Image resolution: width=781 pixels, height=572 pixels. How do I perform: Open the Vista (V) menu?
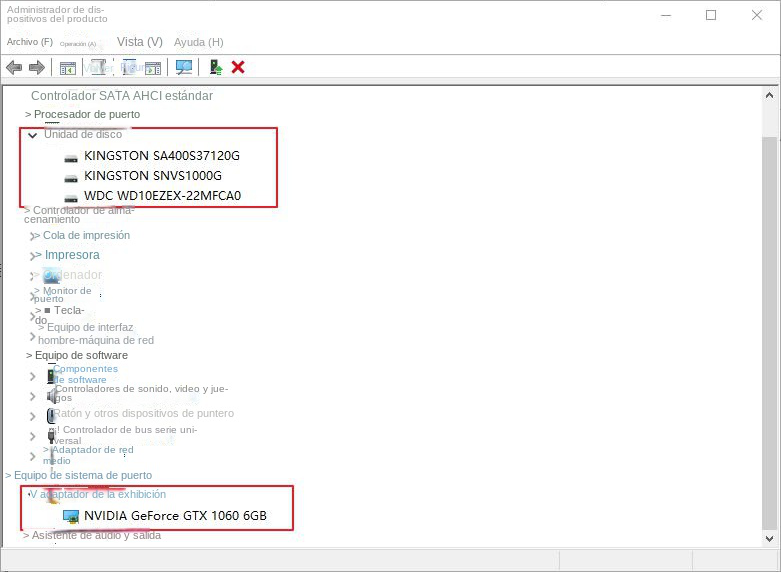(139, 42)
